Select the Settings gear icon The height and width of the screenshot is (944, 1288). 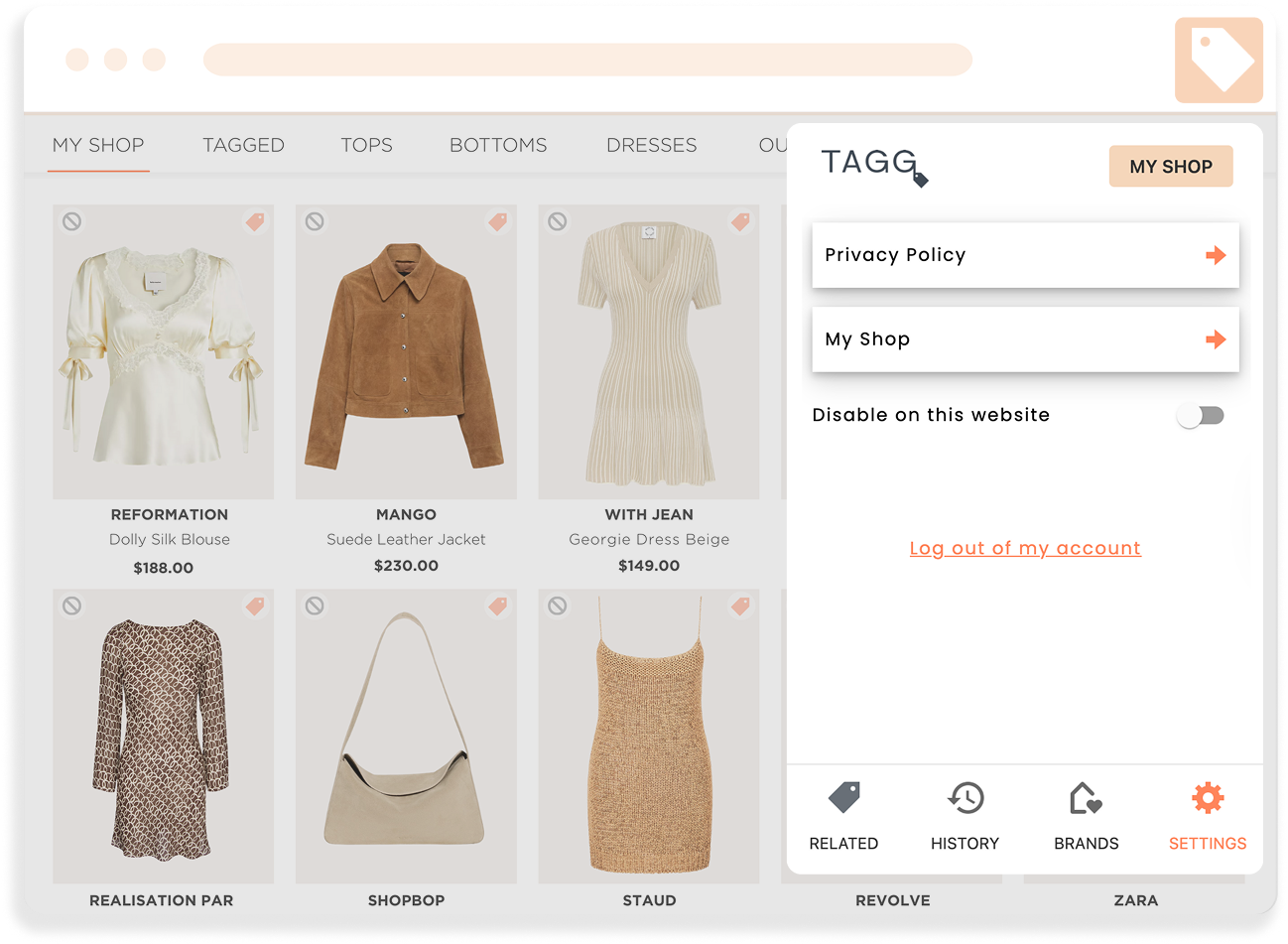[1207, 798]
